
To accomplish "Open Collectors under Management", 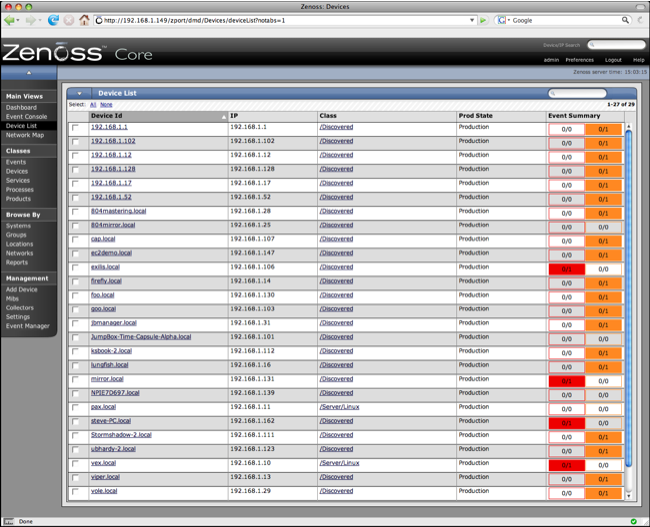I will (19, 308).
